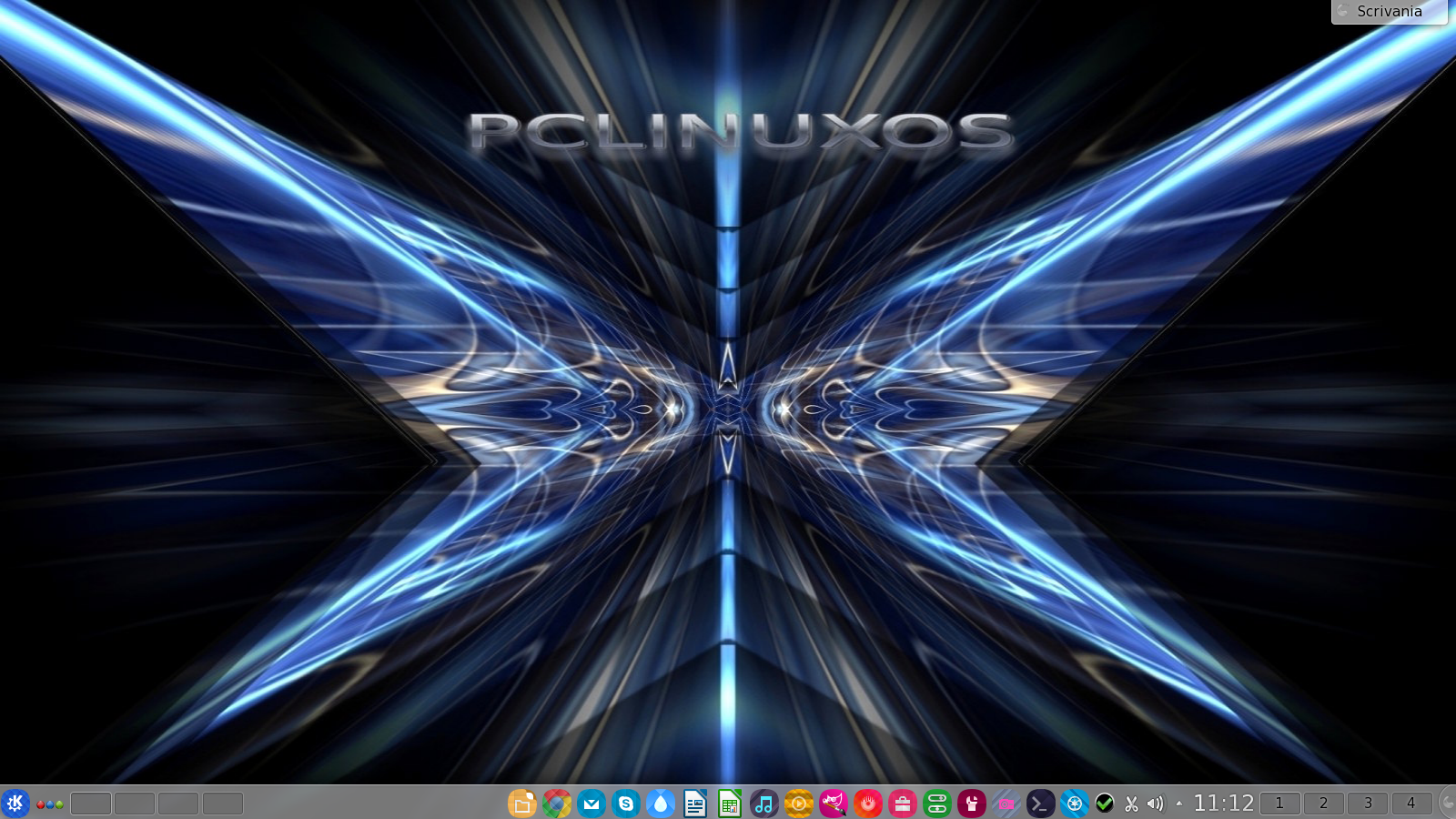Open the blue wheel icon in panel
Viewport: 1456px width, 819px height.
click(1075, 804)
